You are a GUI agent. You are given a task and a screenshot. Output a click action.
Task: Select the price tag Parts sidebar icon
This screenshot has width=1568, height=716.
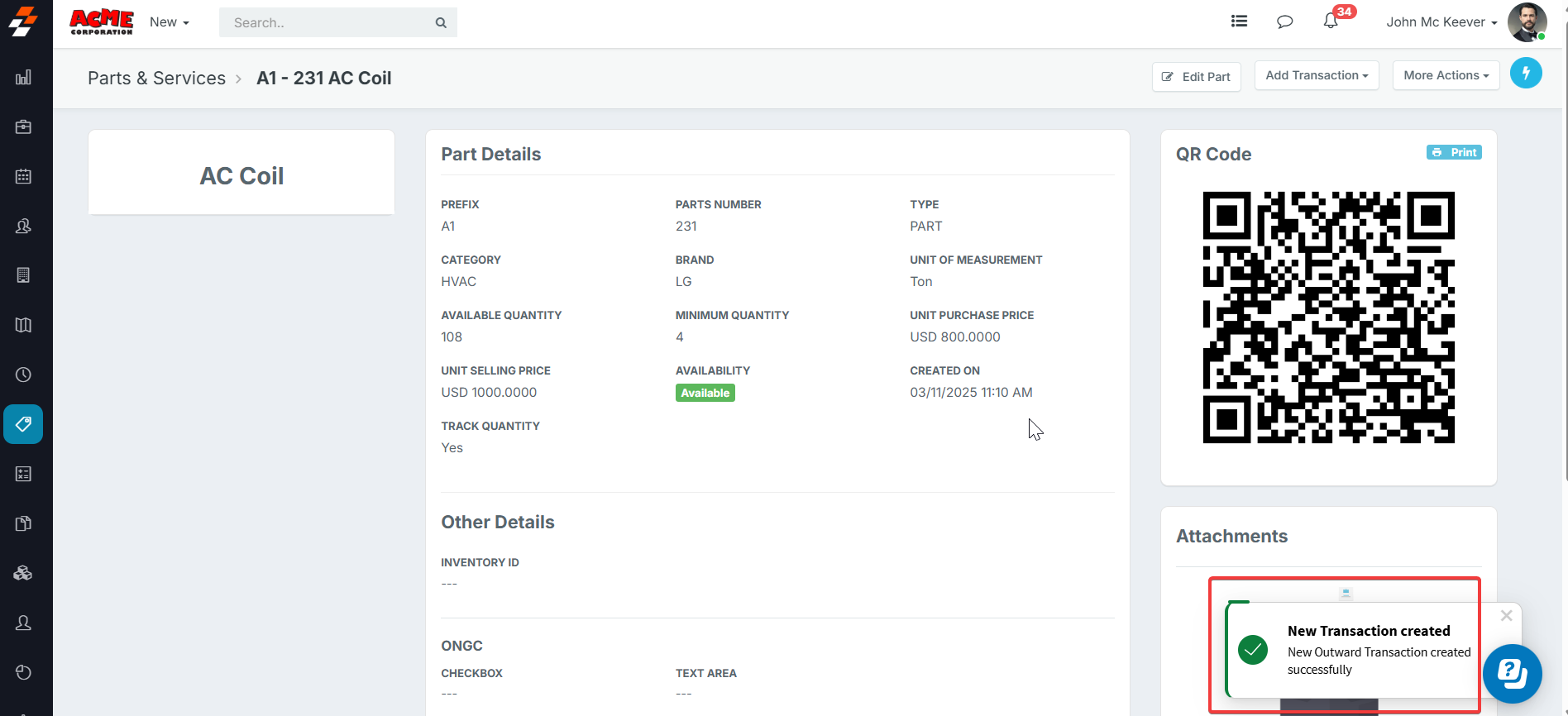click(23, 424)
